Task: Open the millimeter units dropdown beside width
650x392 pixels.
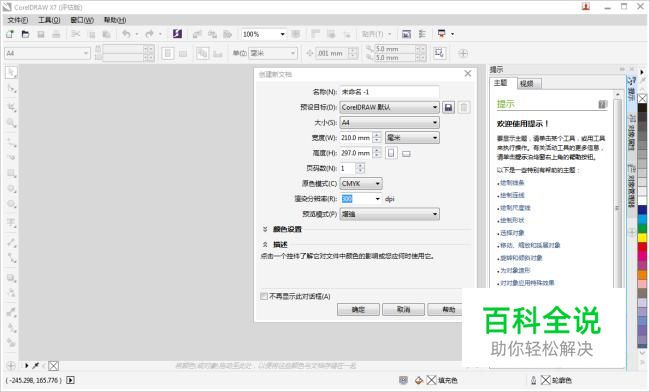Action: pyautogui.click(x=412, y=138)
